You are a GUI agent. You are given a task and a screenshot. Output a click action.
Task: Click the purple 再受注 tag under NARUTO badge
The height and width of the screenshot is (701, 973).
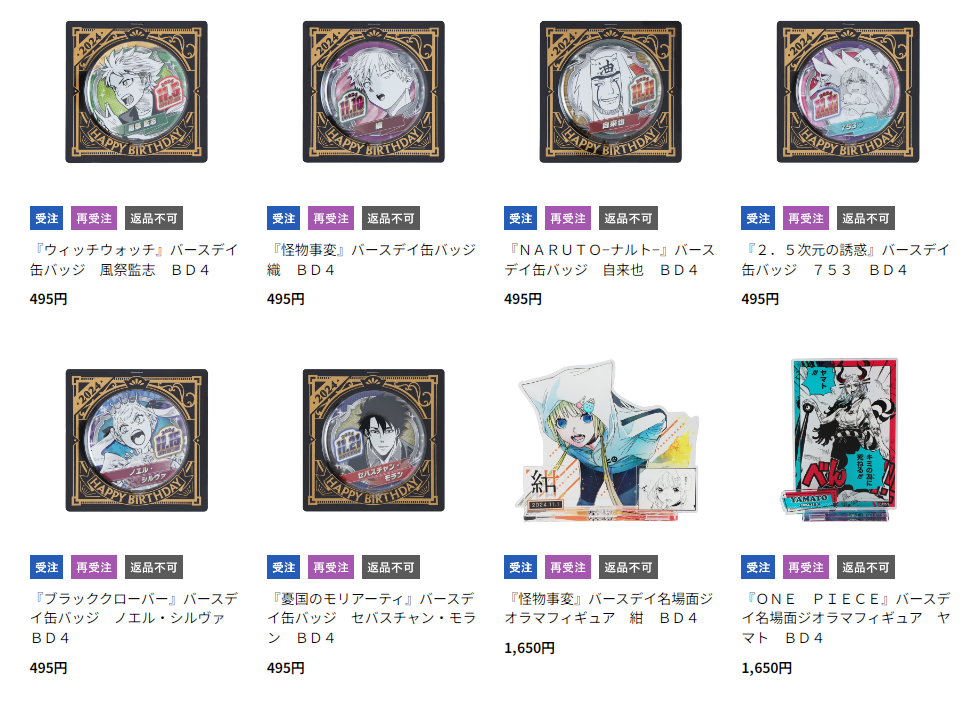[568, 218]
